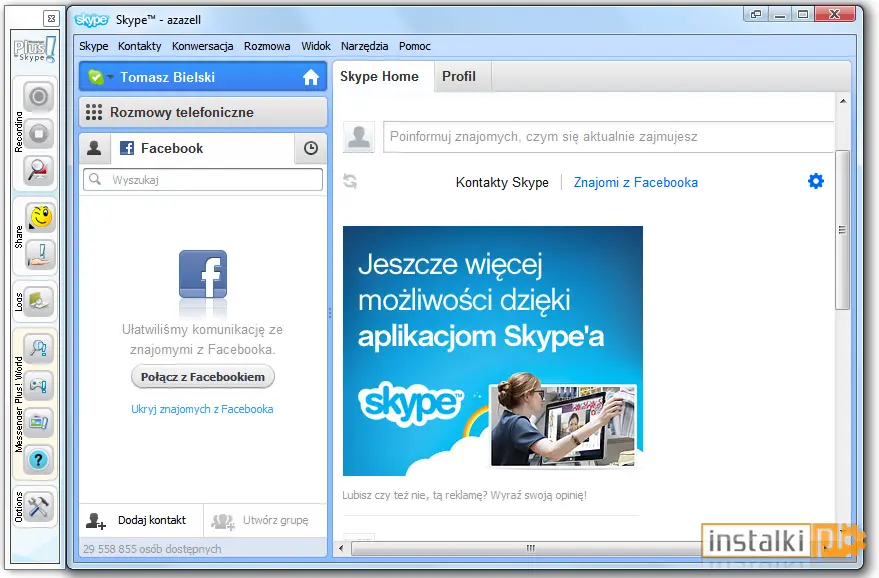879x578 pixels.
Task: Open the blue gear settings icon
Action: click(816, 181)
